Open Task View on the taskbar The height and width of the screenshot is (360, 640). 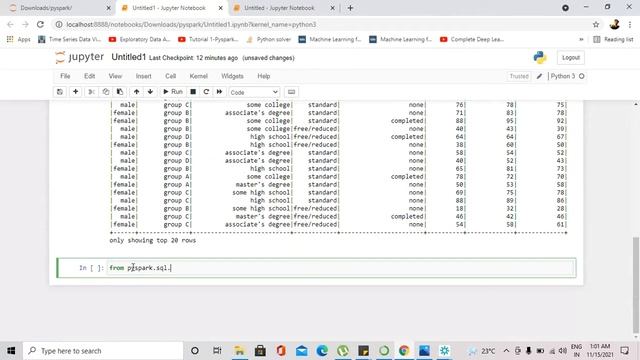pos(217,351)
